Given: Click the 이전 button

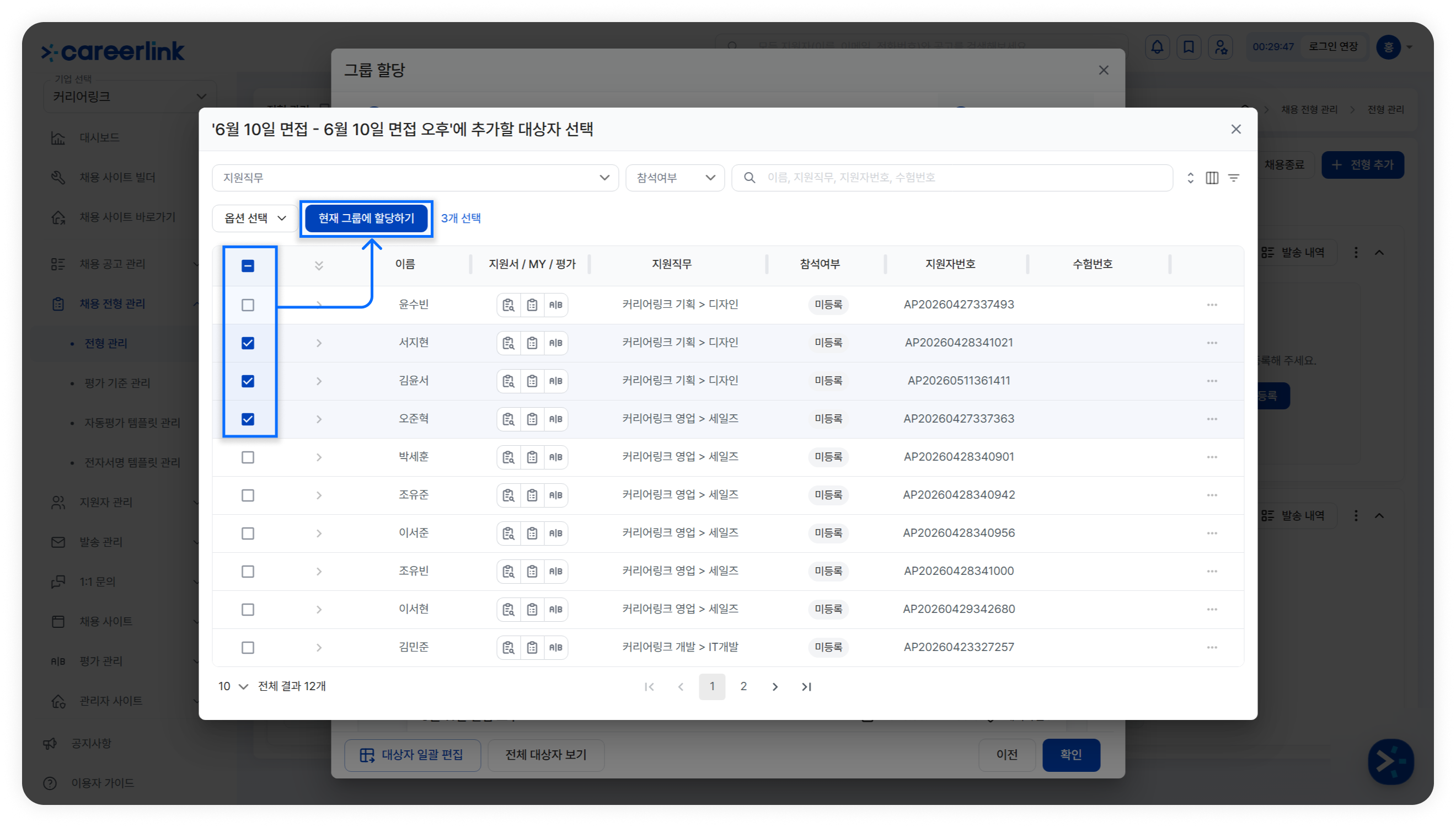Looking at the screenshot, I should 1007,755.
